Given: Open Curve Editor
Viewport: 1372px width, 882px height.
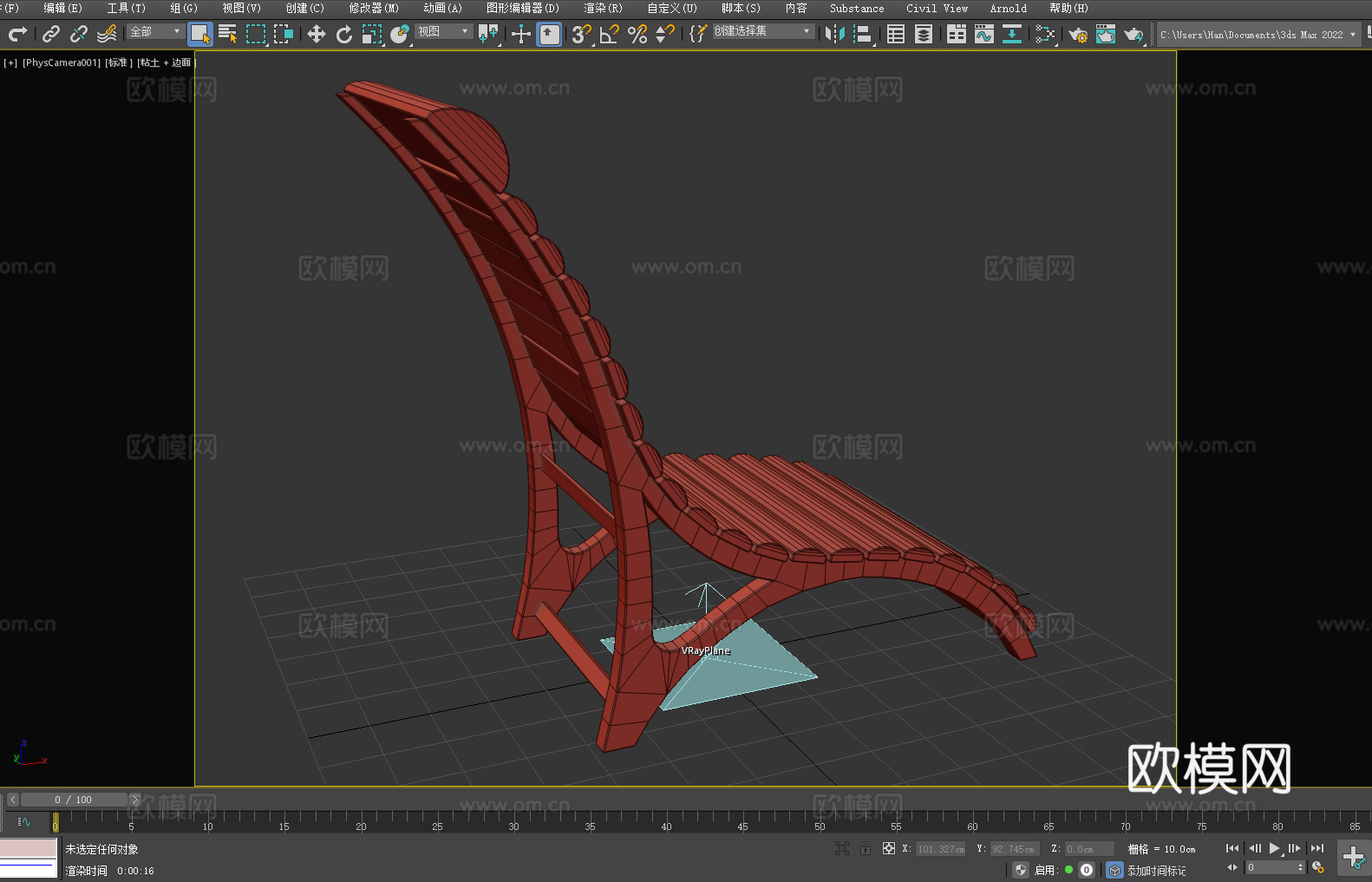Looking at the screenshot, I should (984, 35).
